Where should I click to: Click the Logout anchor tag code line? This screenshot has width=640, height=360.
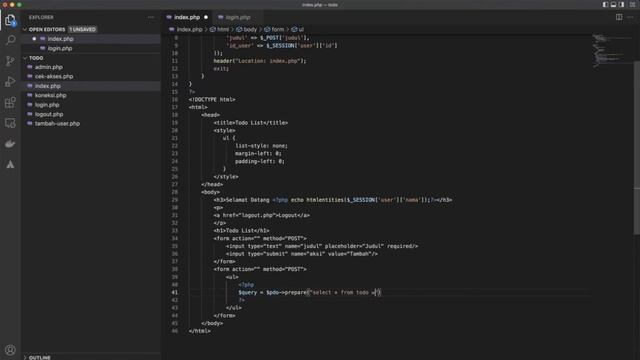click(x=262, y=215)
